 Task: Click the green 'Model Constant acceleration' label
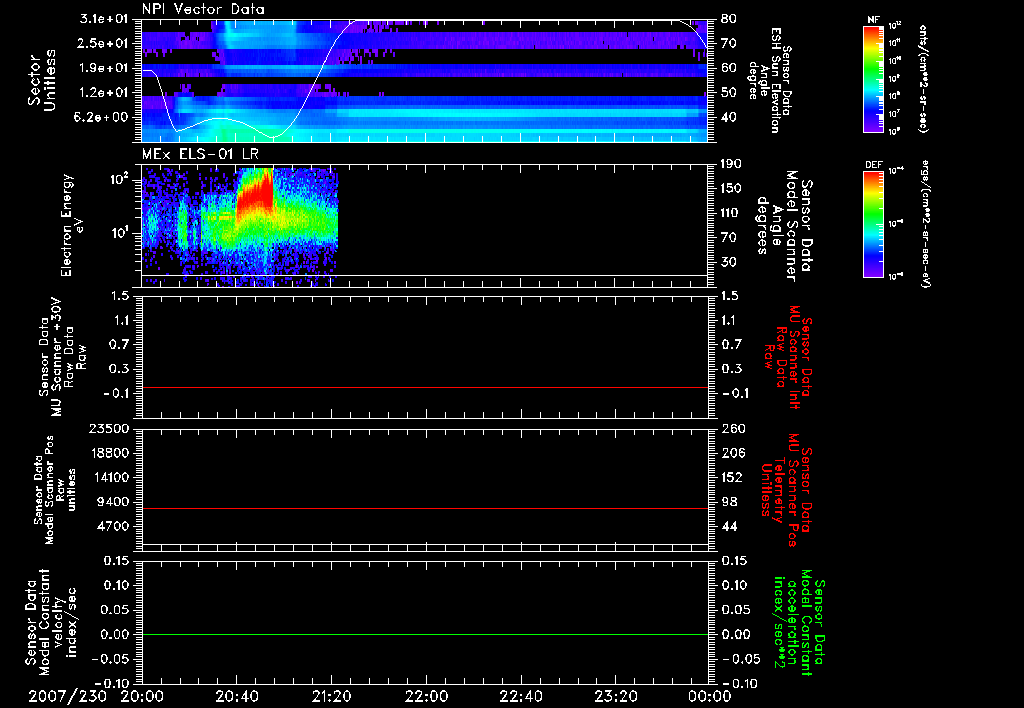click(799, 622)
